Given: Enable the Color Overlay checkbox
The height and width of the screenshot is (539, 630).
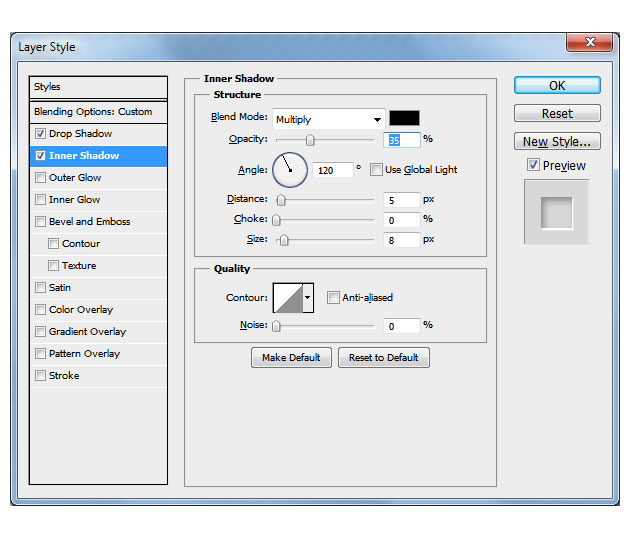Looking at the screenshot, I should [40, 310].
